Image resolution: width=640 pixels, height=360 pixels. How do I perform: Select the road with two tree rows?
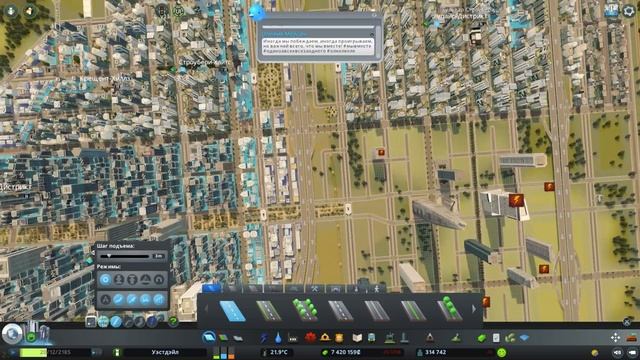tap(305, 309)
